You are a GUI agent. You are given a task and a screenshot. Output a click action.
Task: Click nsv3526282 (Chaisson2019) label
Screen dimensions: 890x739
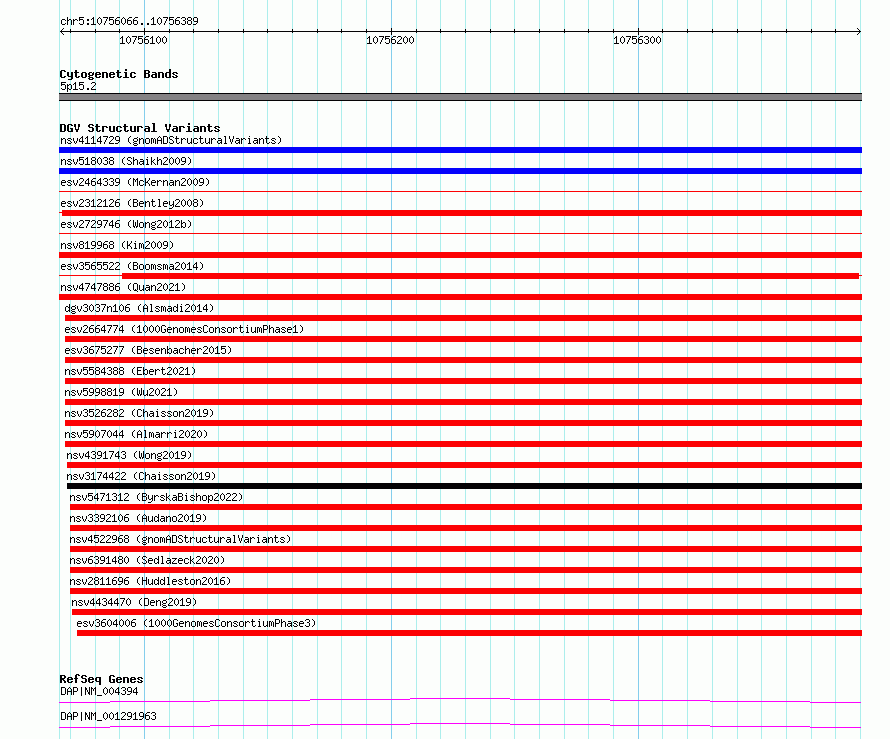(x=139, y=413)
